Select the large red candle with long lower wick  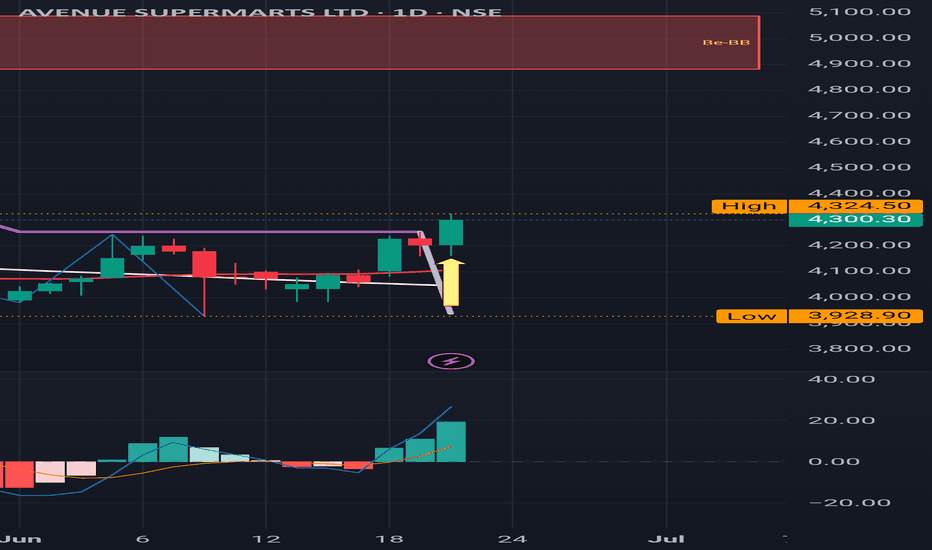(x=204, y=265)
